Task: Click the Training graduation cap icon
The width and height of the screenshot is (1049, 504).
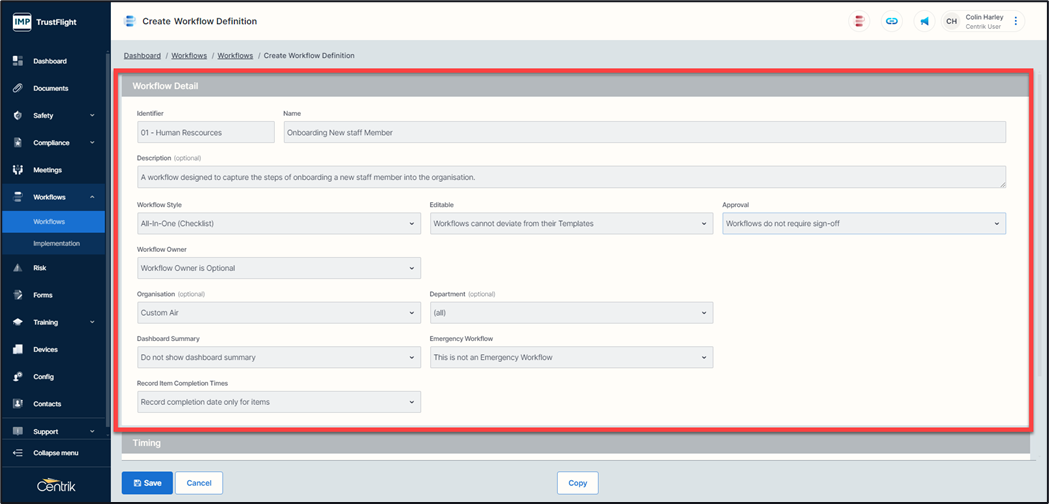Action: coord(17,322)
